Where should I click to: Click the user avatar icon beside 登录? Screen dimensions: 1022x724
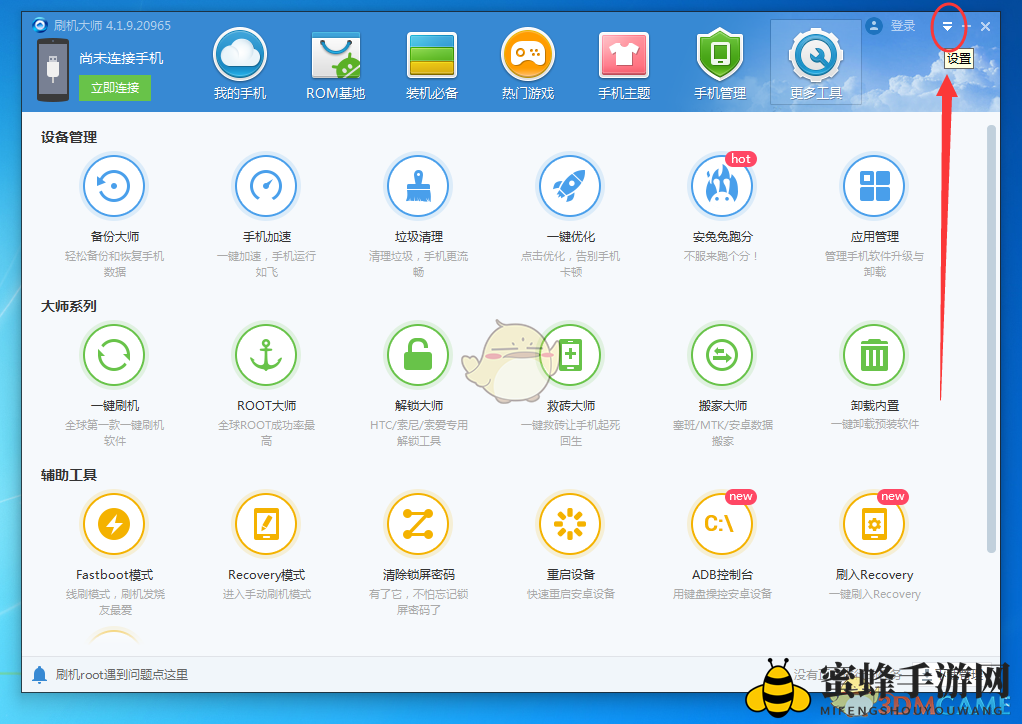873,26
